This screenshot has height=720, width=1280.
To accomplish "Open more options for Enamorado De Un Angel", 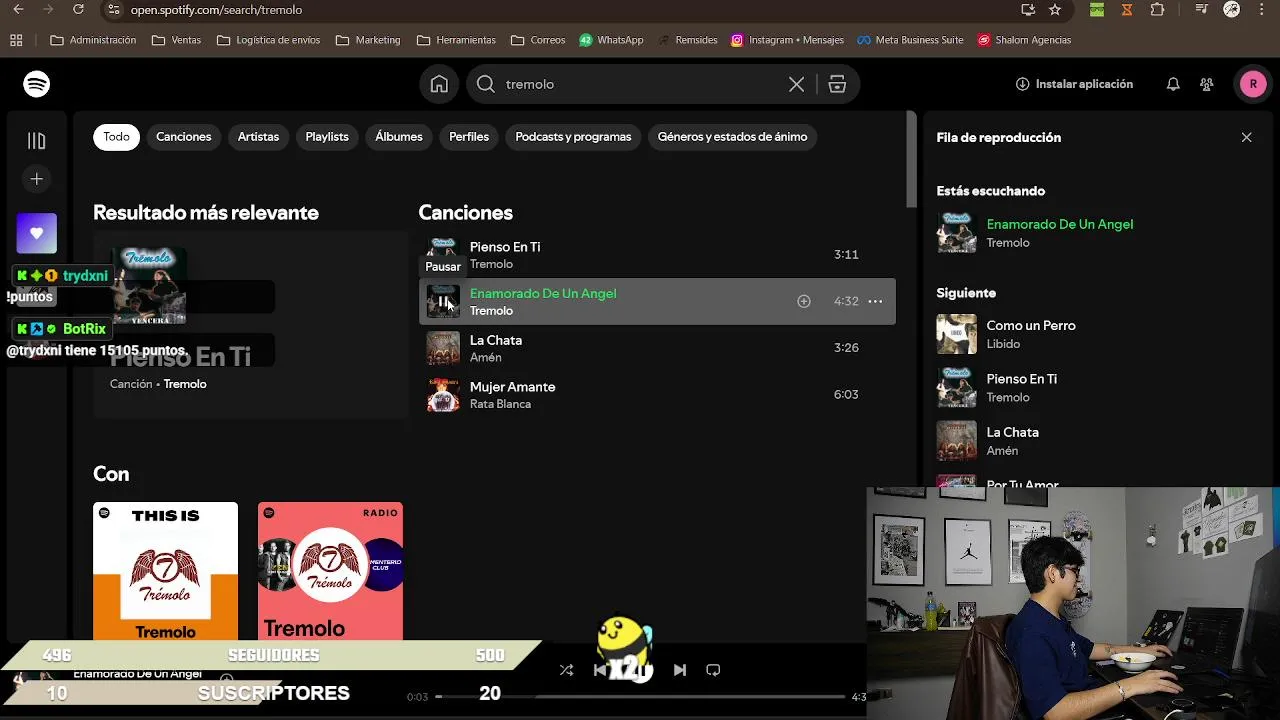I will (x=875, y=301).
